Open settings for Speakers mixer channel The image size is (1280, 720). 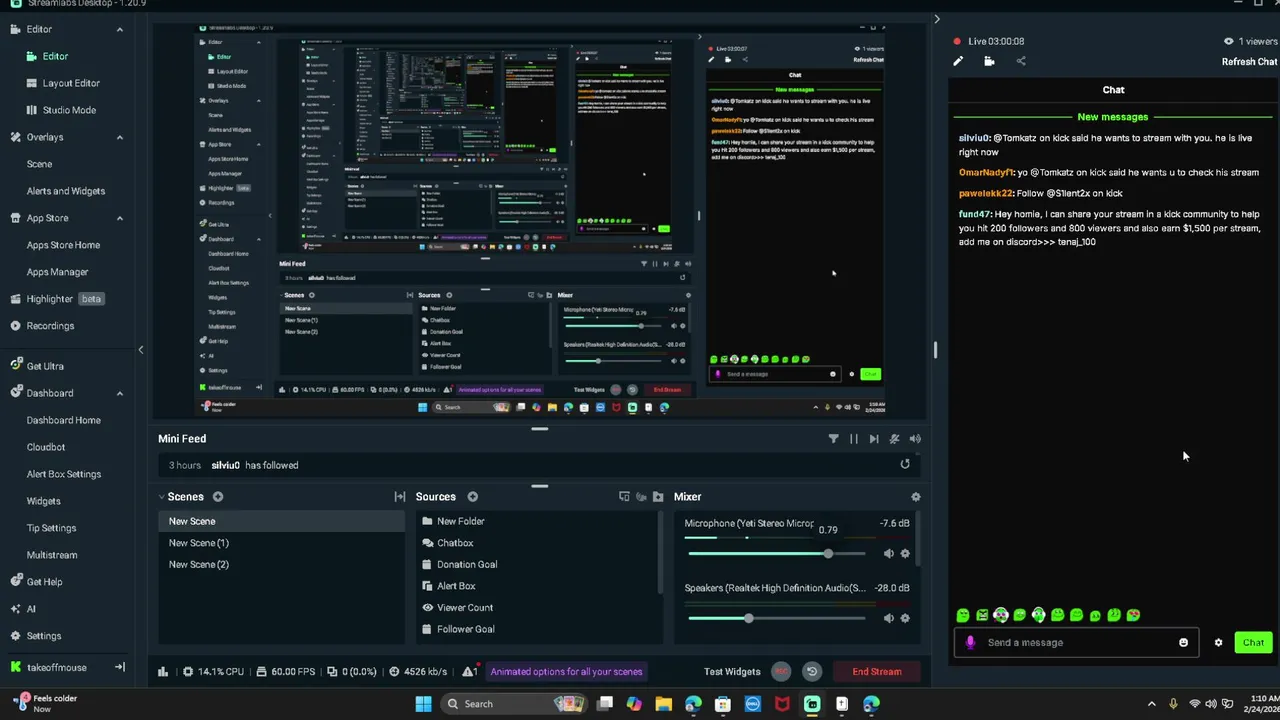pos(905,618)
